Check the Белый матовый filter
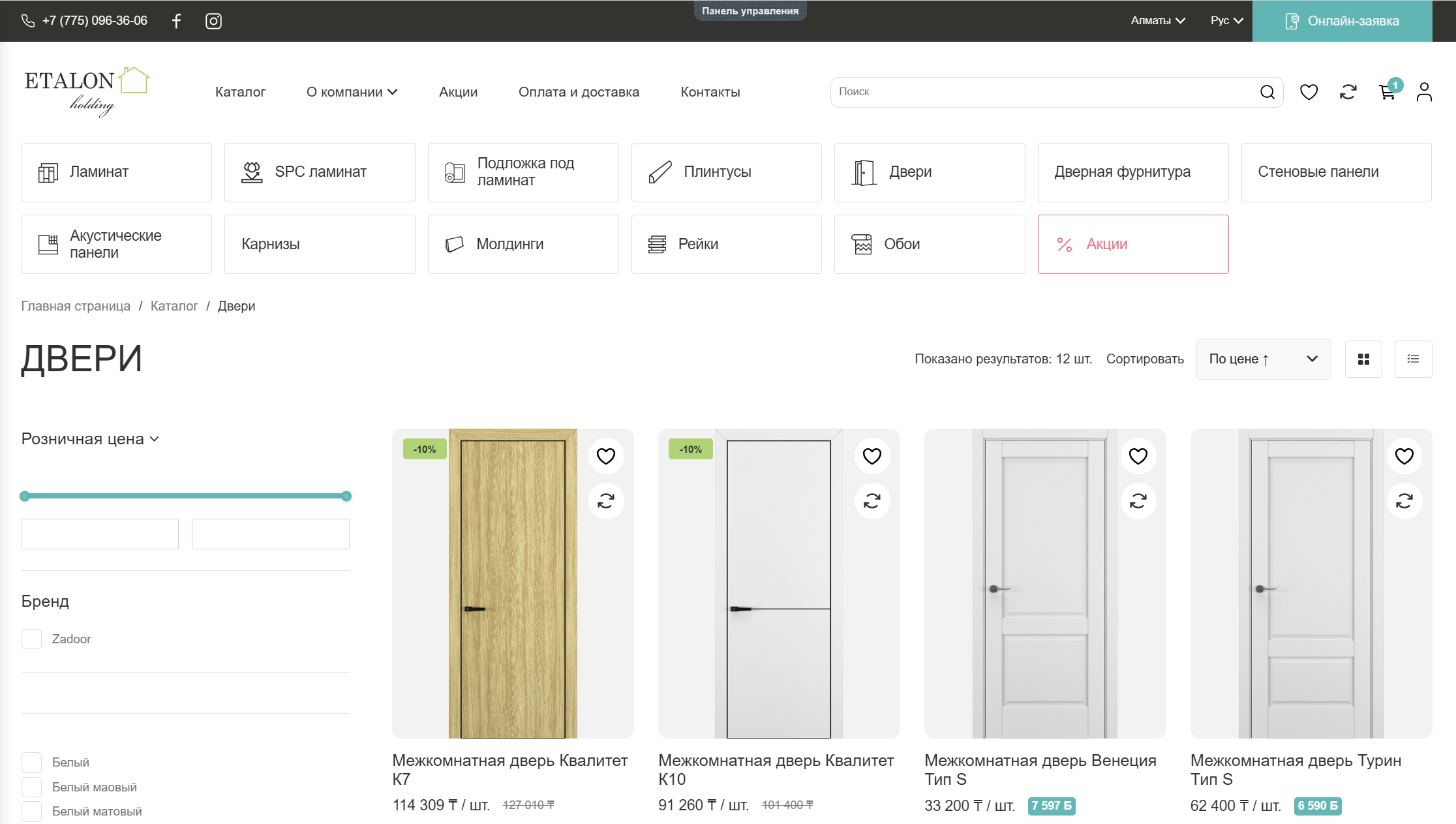This screenshot has height=824, width=1456. click(32, 812)
